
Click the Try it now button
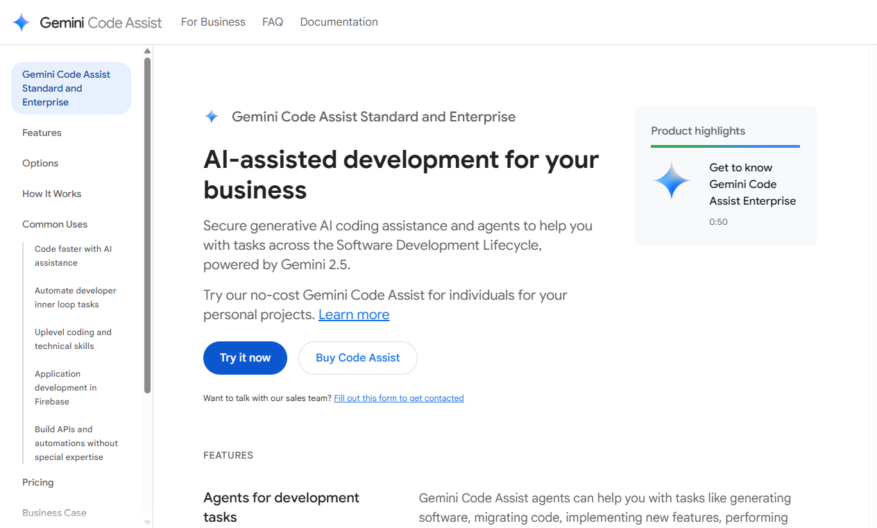245,358
